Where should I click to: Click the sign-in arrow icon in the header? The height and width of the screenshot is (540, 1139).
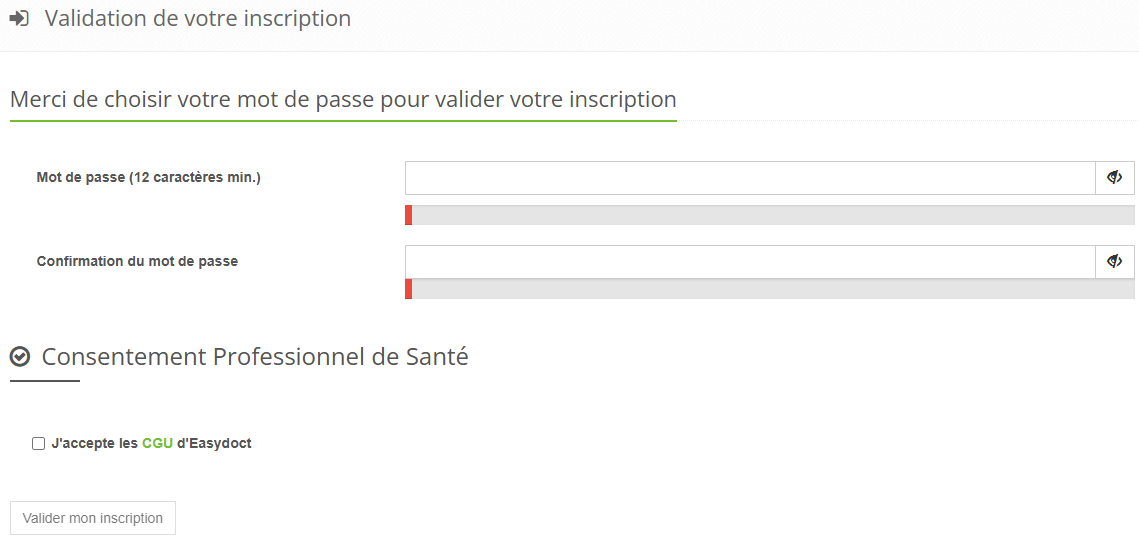pyautogui.click(x=19, y=18)
